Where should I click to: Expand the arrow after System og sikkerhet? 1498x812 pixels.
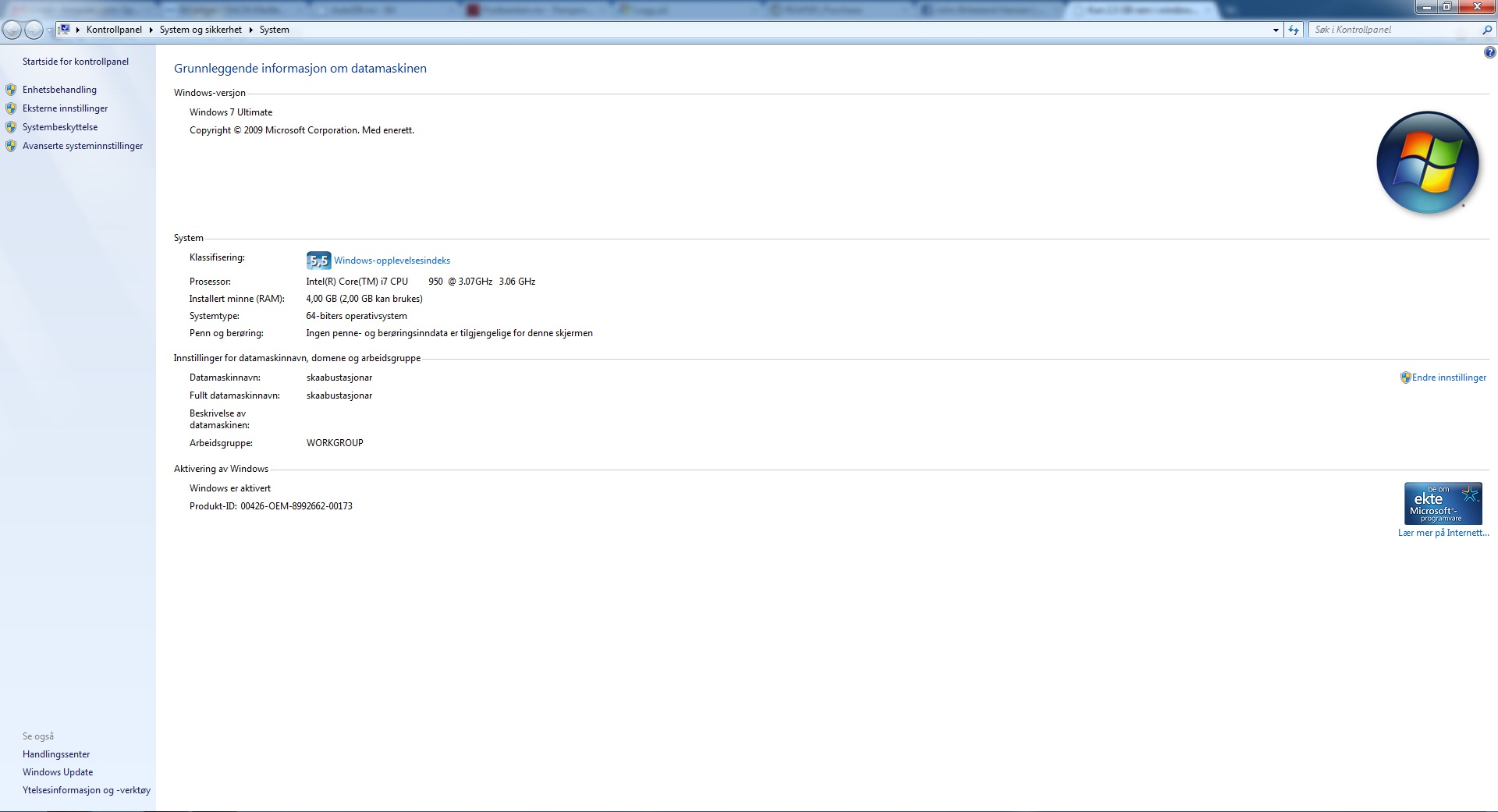250,30
